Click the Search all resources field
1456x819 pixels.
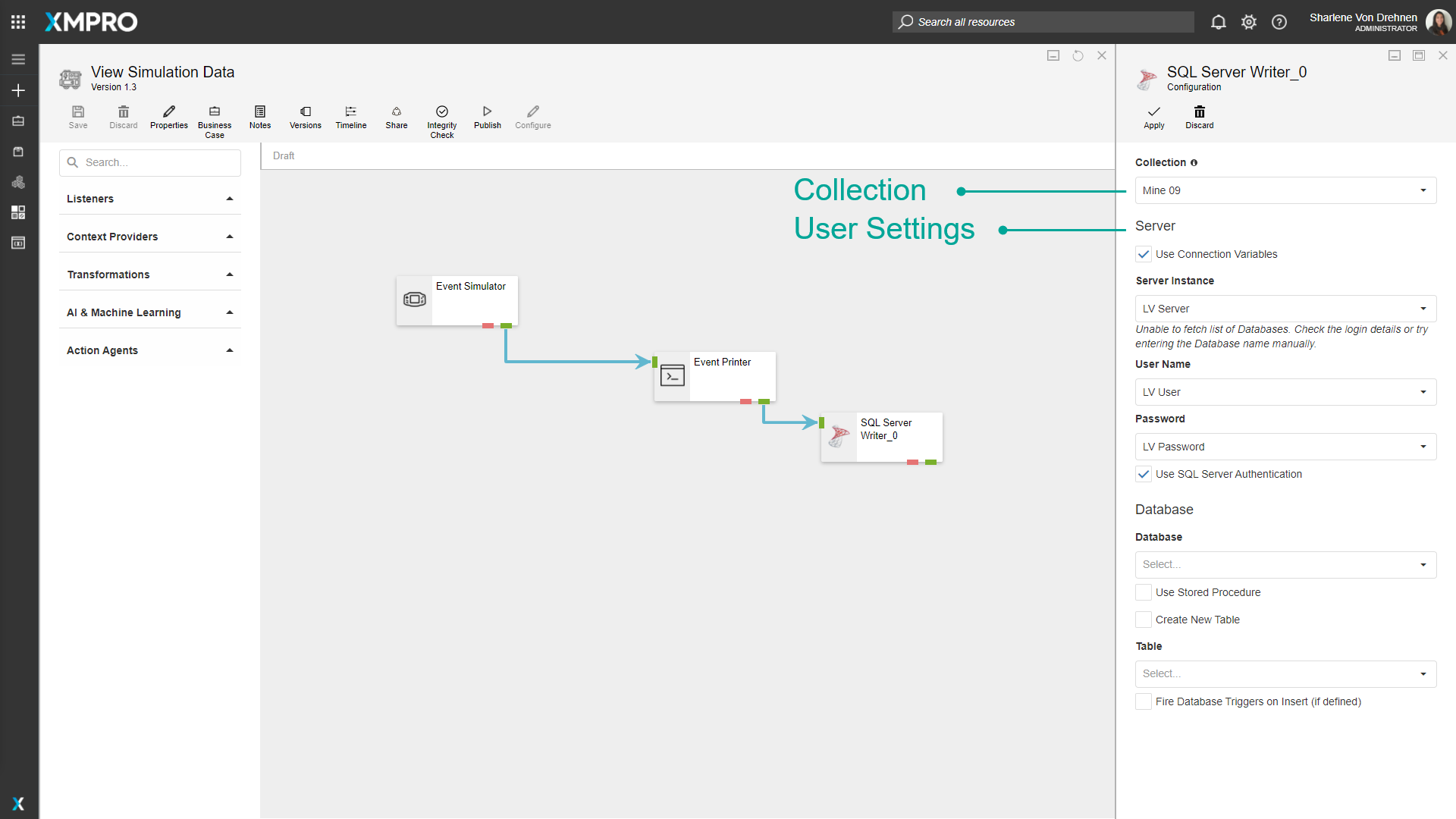tap(1043, 22)
